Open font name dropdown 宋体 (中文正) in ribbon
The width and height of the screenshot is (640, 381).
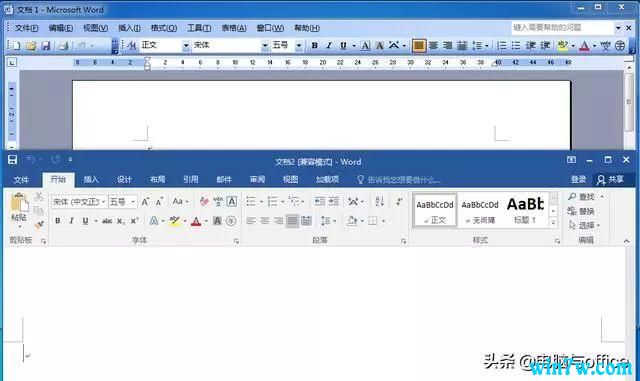pyautogui.click(x=103, y=202)
